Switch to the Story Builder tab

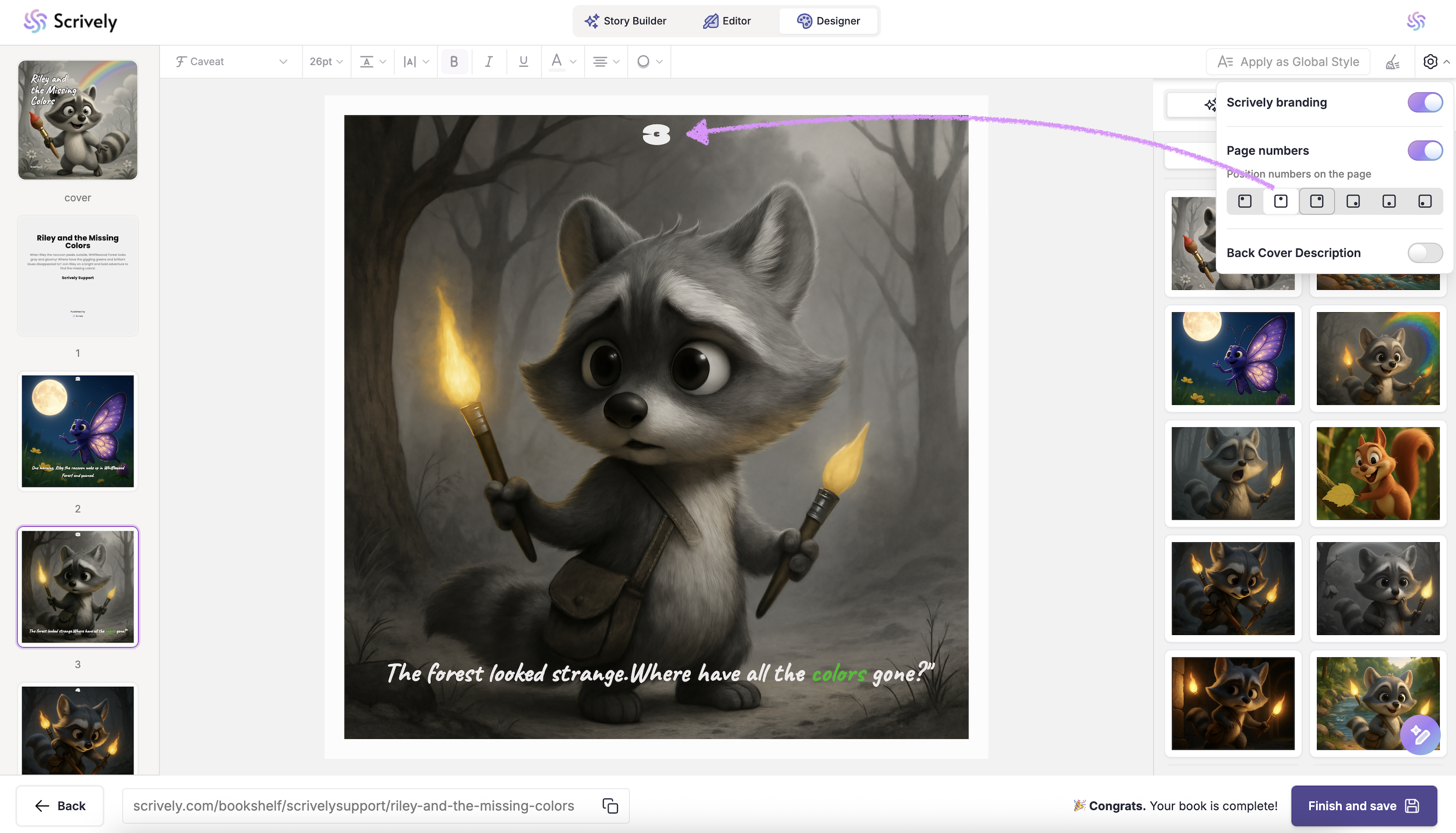click(626, 21)
